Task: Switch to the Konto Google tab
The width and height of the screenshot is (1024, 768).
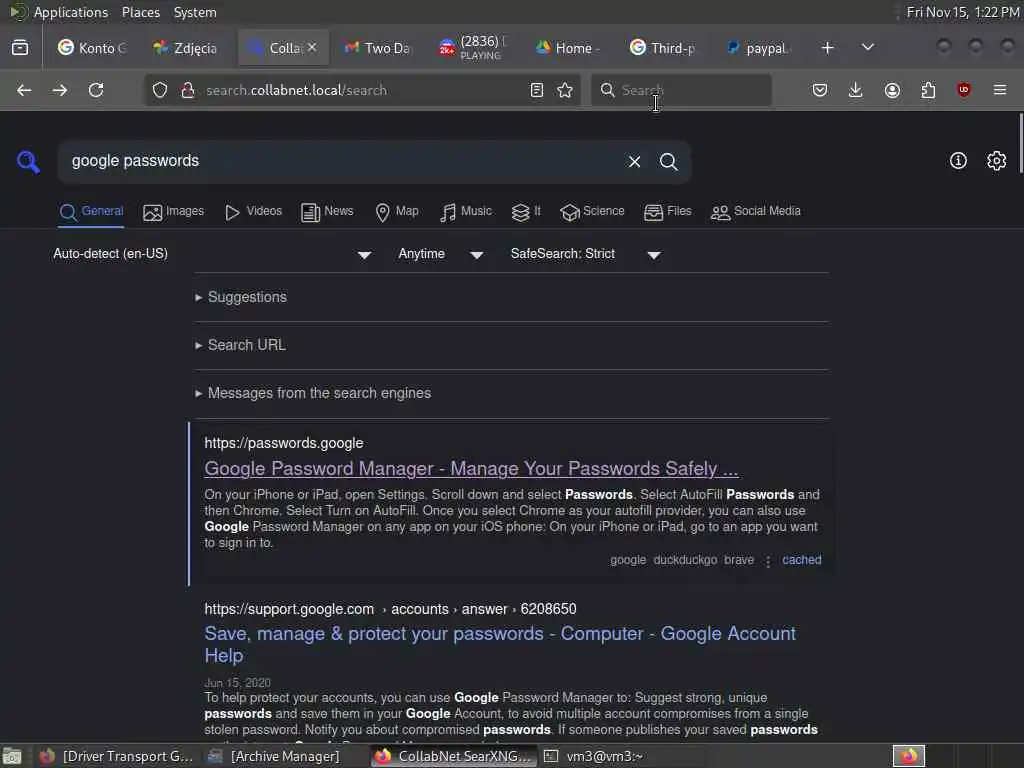Action: point(93,48)
